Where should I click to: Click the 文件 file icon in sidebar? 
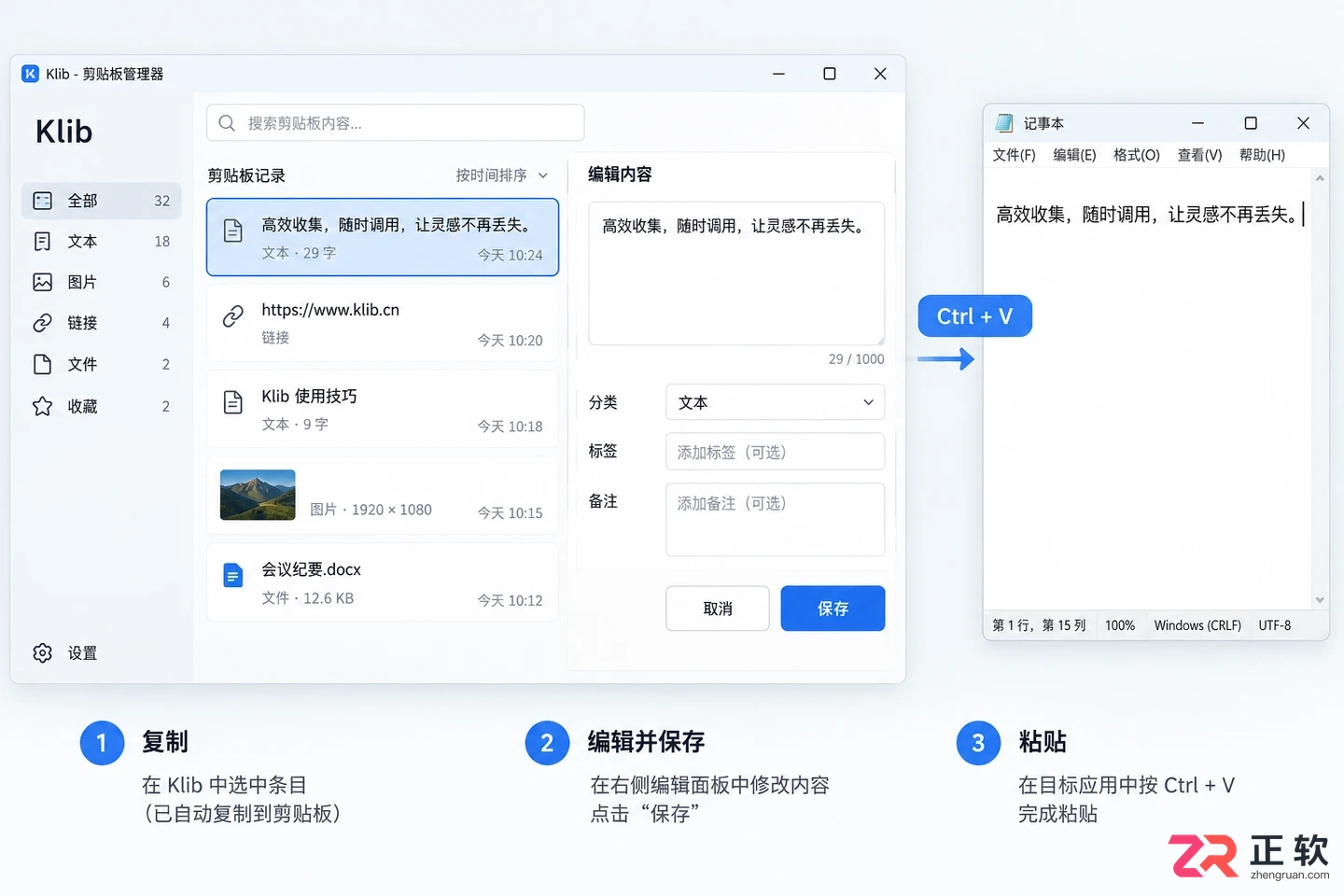[x=42, y=364]
